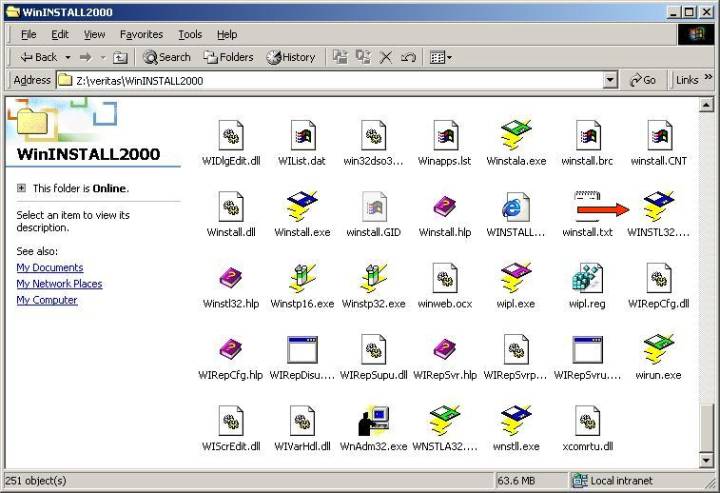Click the scrollbar up arrow
720x493 pixels.
[x=706, y=105]
